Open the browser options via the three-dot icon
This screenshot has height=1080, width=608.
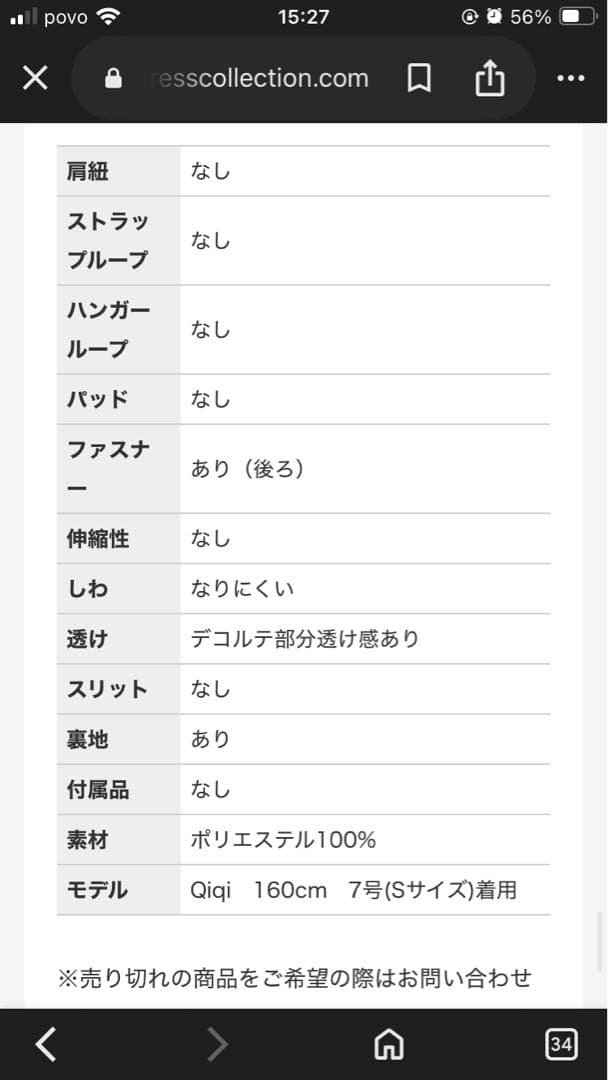(570, 77)
